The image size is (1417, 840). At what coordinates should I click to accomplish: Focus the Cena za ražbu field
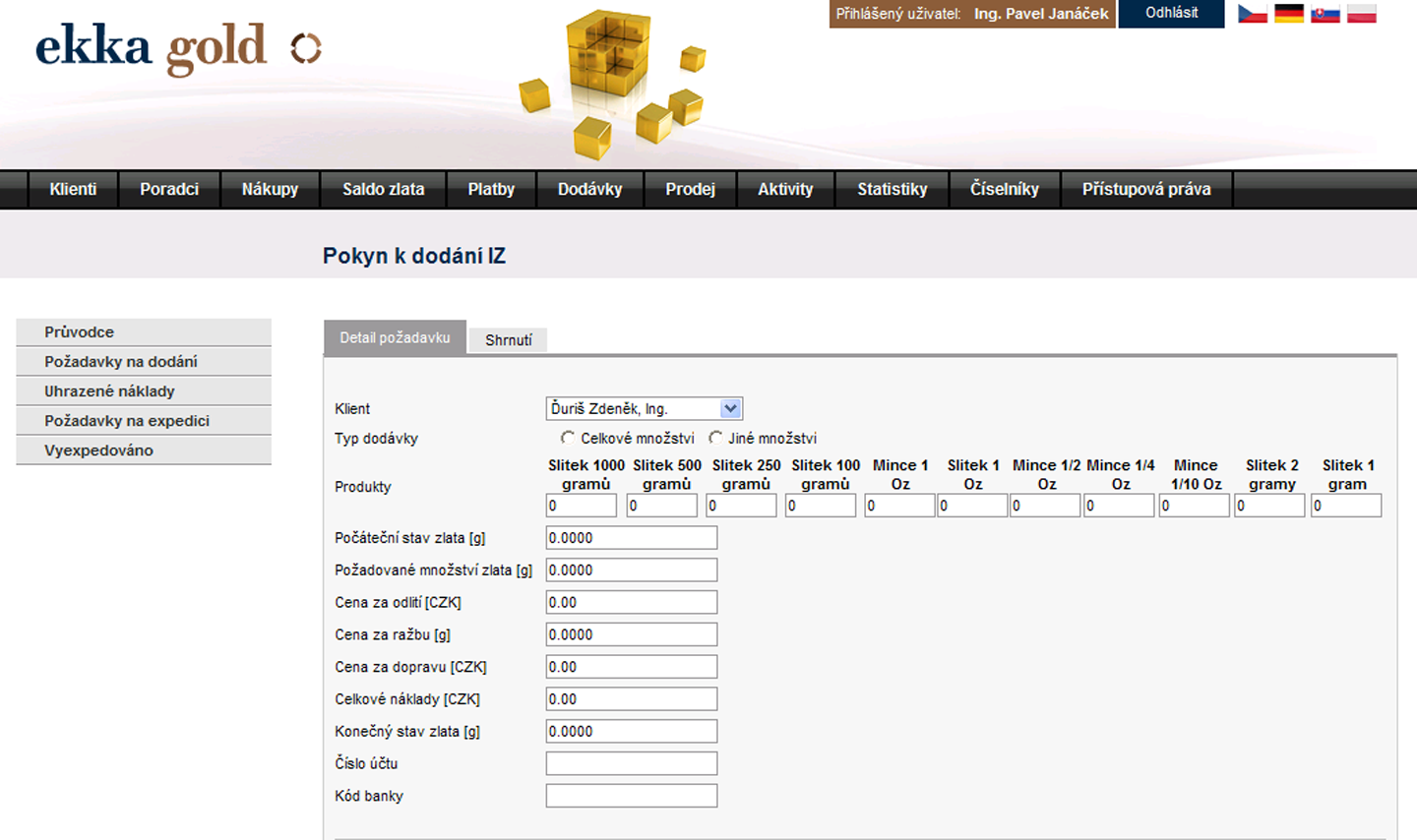pos(632,634)
